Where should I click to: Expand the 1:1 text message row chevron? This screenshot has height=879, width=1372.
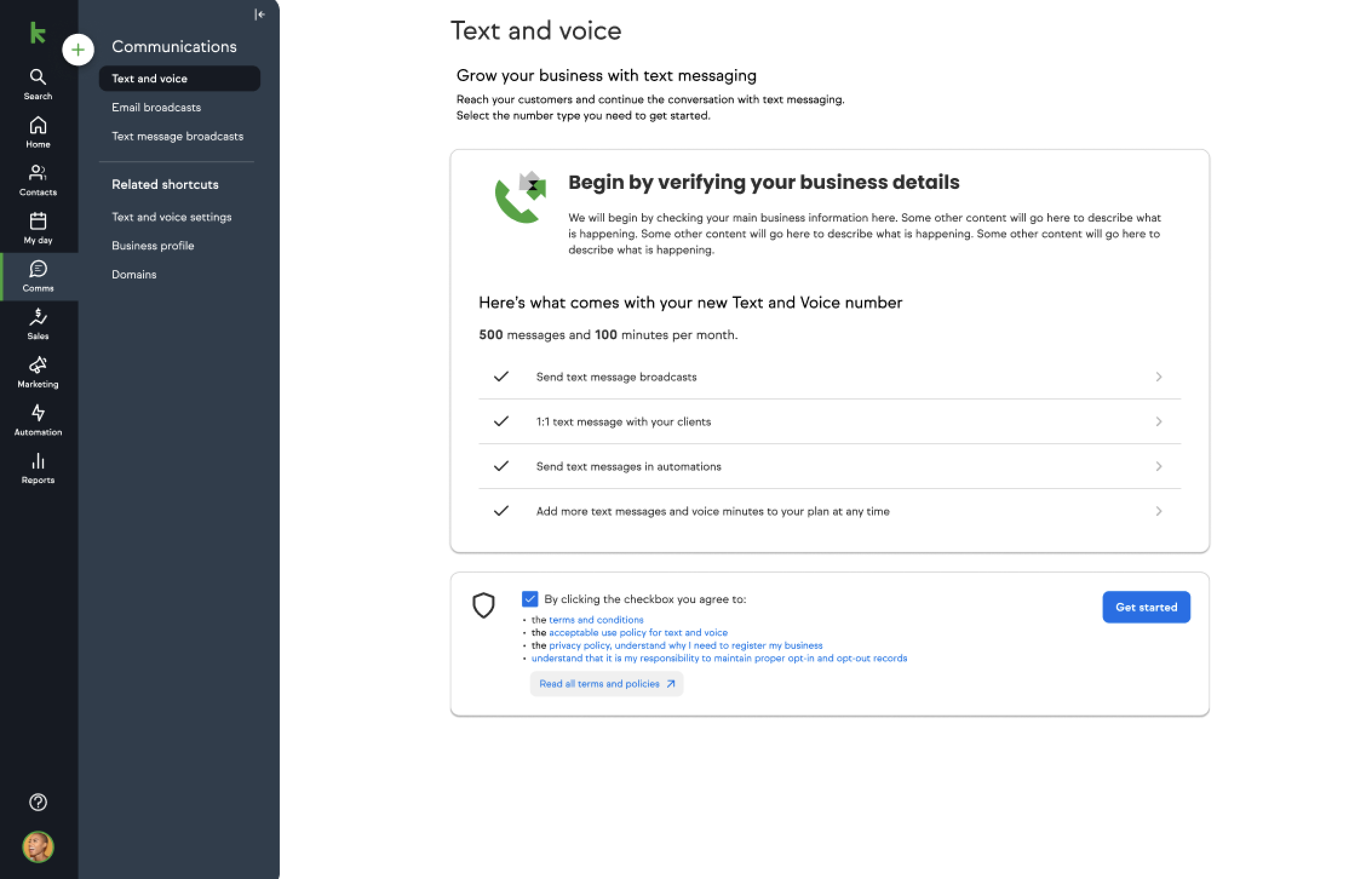tap(1158, 422)
